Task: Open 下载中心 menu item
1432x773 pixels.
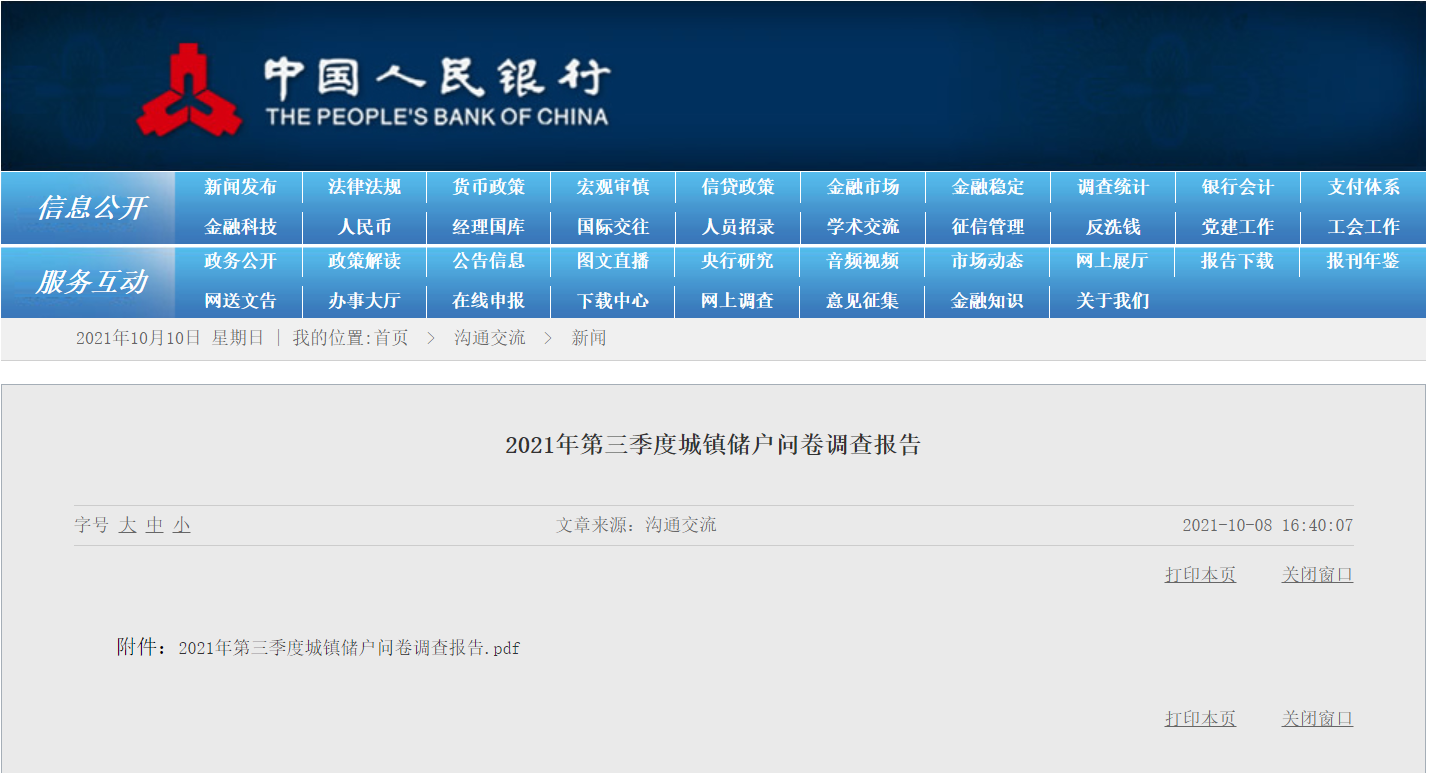Action: [613, 301]
